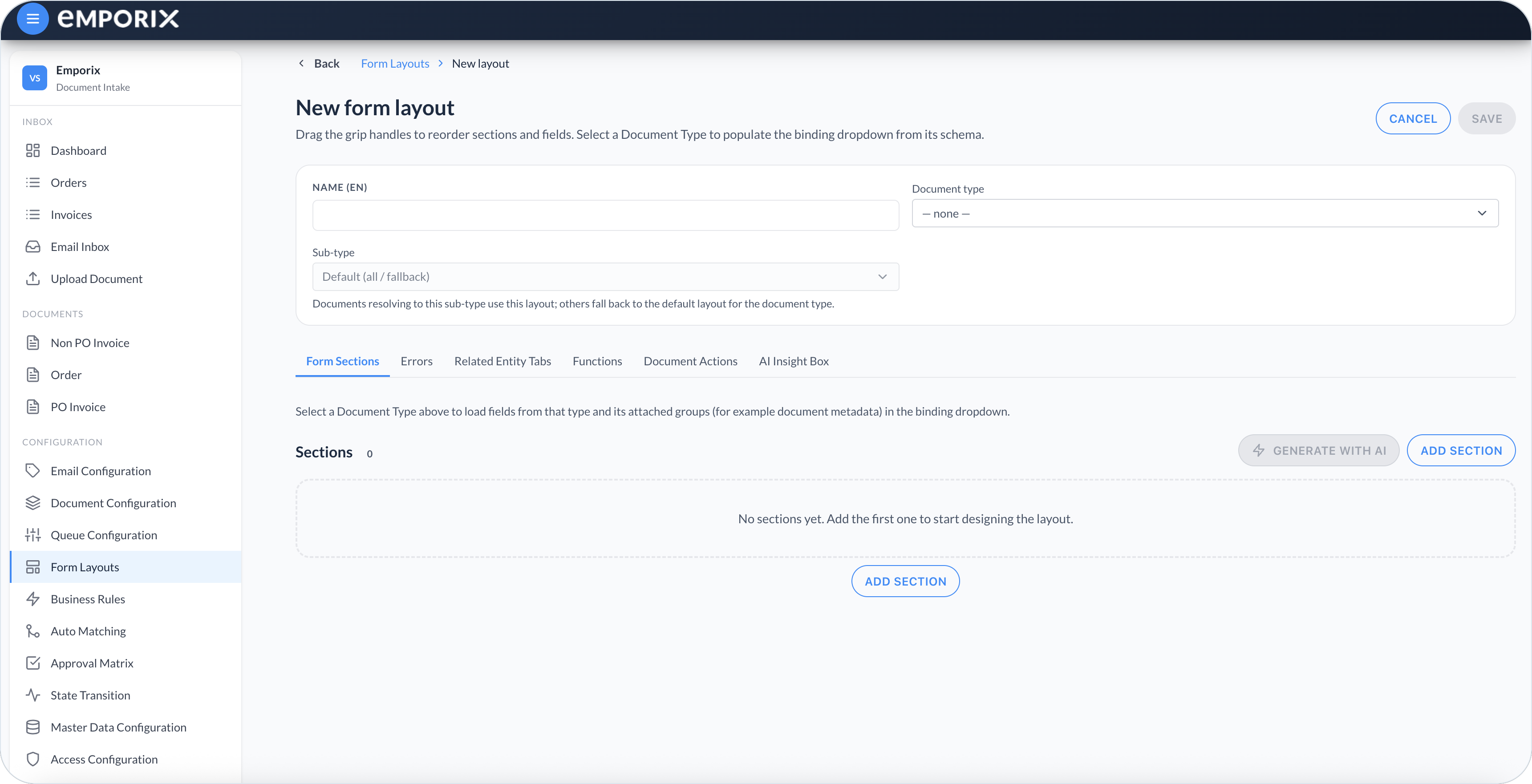Click the Document Configuration layers icon

click(x=32, y=503)
